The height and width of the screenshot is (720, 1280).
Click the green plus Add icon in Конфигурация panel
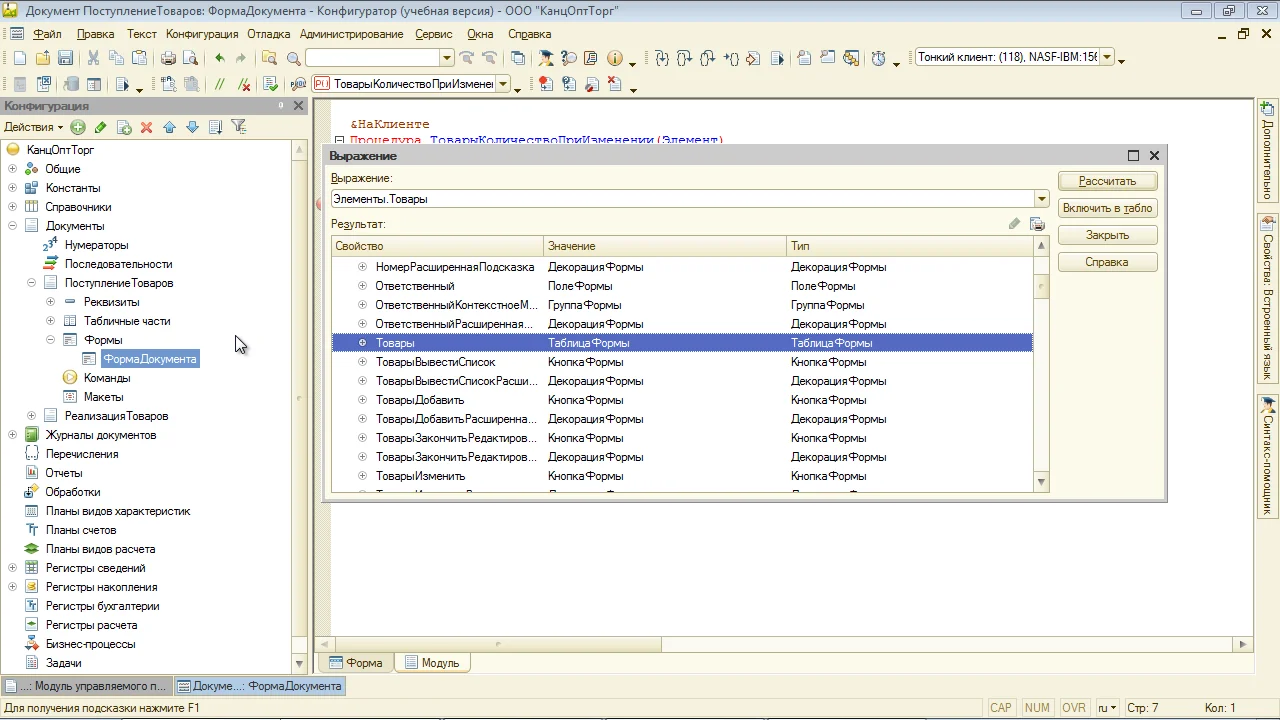tap(78, 127)
